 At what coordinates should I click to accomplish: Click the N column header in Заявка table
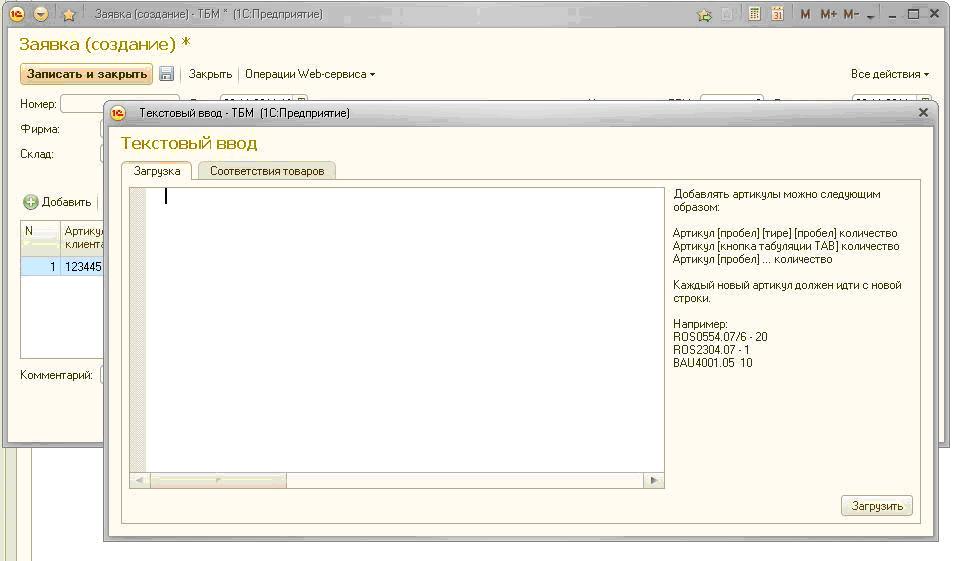click(x=40, y=238)
